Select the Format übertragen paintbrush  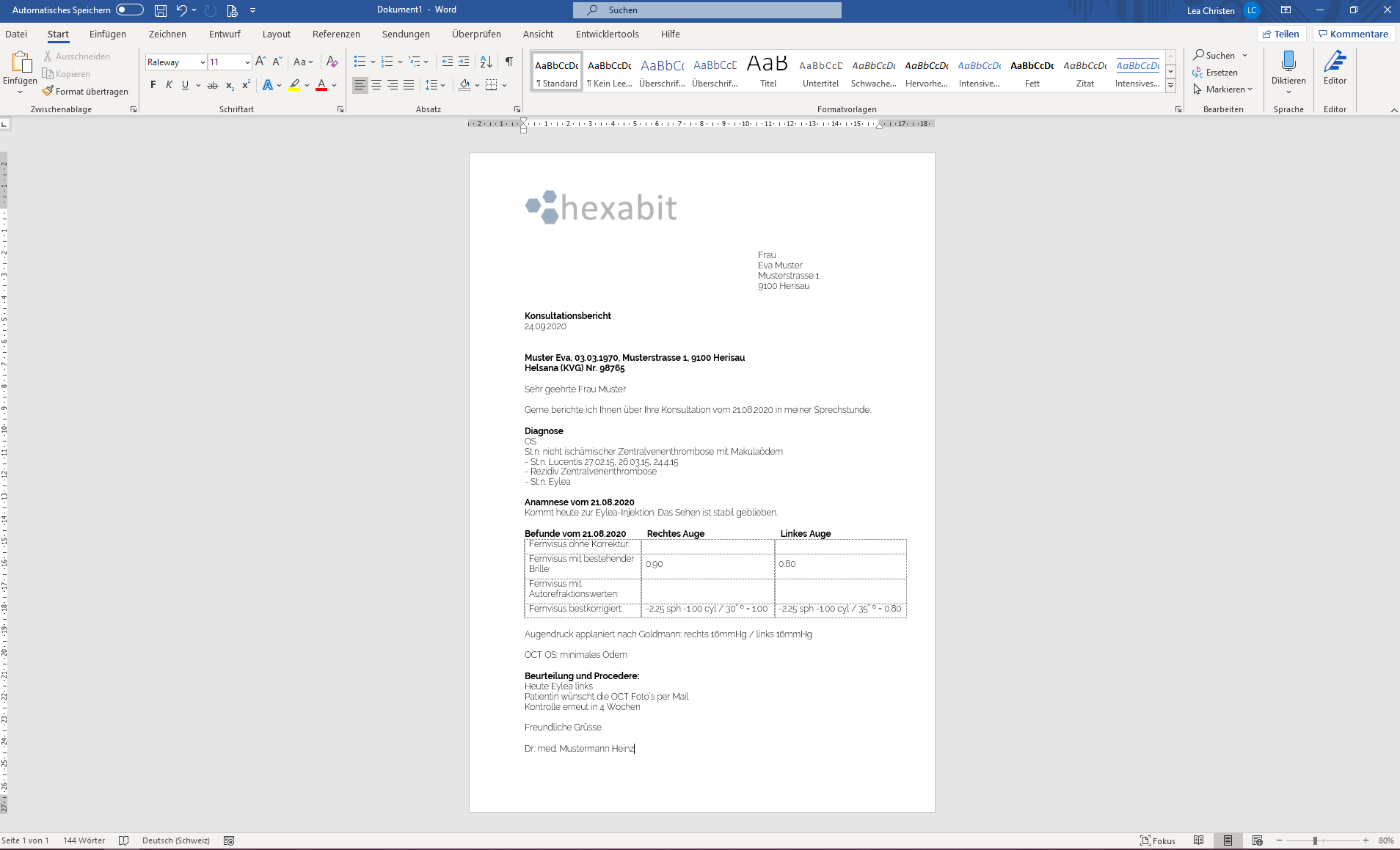(x=85, y=92)
